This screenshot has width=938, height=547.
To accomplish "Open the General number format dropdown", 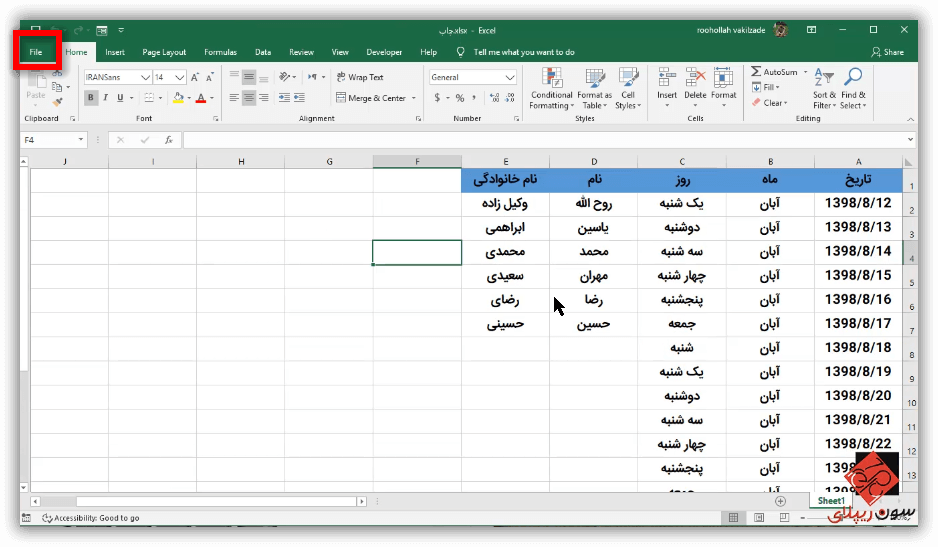I will [x=510, y=77].
